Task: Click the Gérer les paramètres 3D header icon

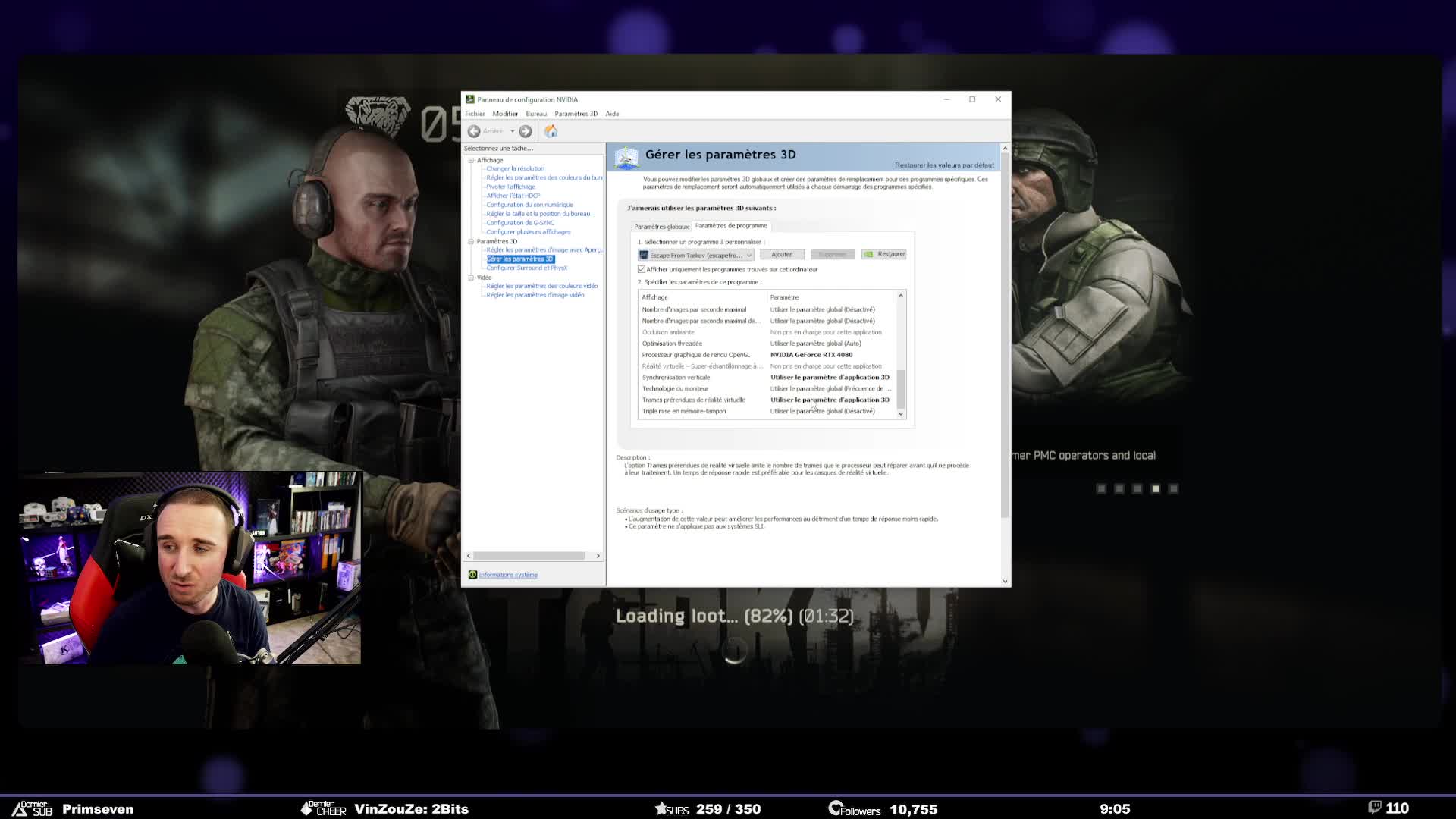Action: click(626, 158)
